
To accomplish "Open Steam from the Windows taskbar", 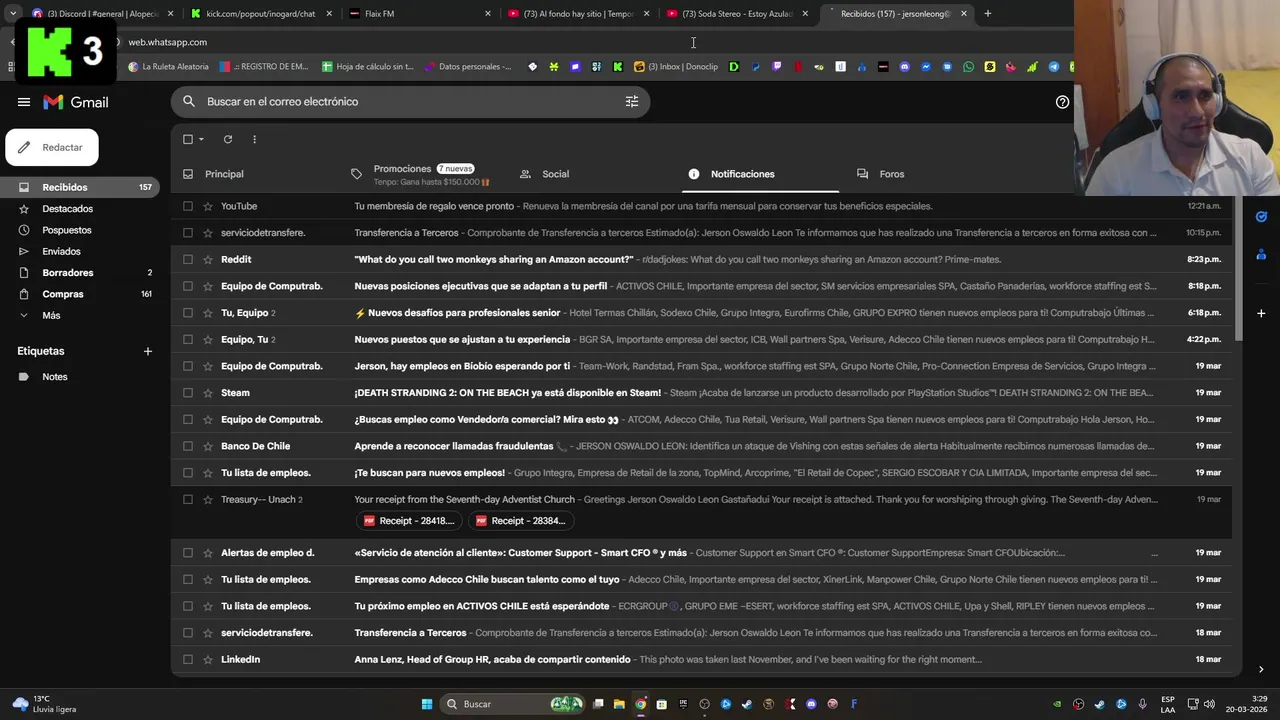I will pyautogui.click(x=747, y=704).
